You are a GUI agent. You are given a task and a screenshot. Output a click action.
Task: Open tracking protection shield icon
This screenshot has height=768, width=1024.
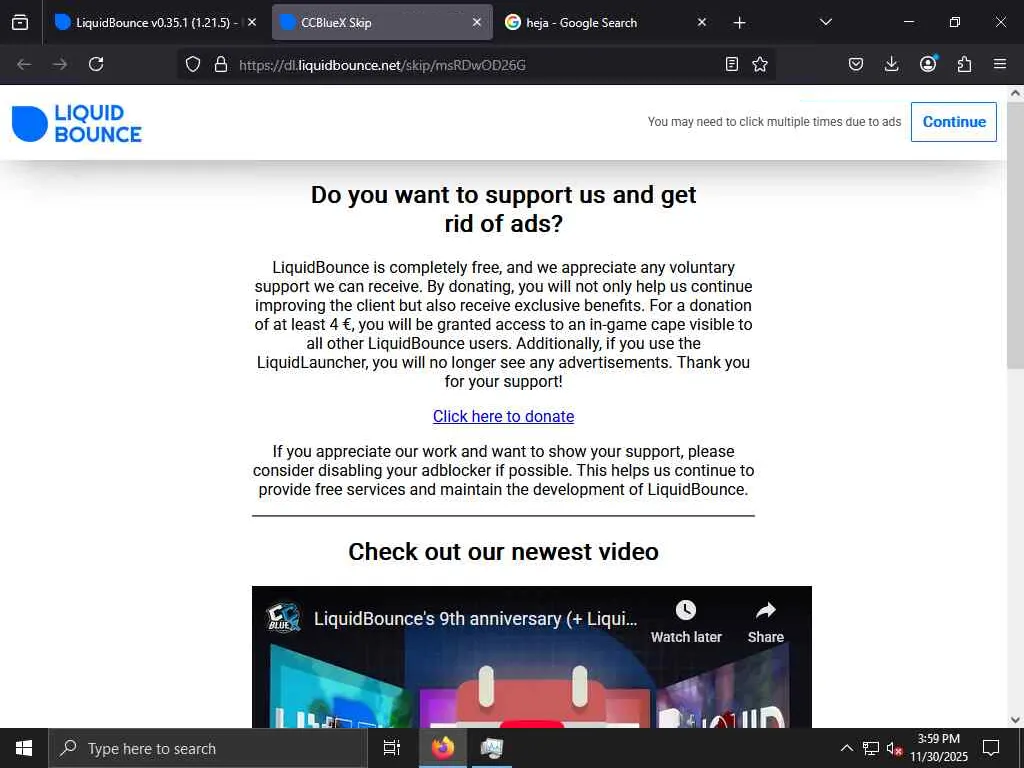(x=193, y=64)
